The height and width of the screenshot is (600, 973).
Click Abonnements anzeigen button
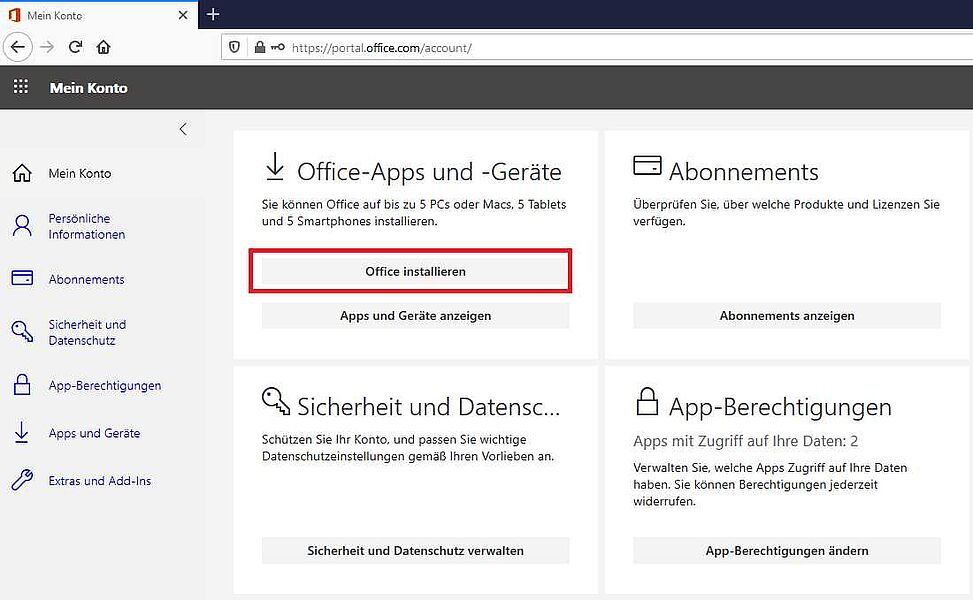(787, 316)
